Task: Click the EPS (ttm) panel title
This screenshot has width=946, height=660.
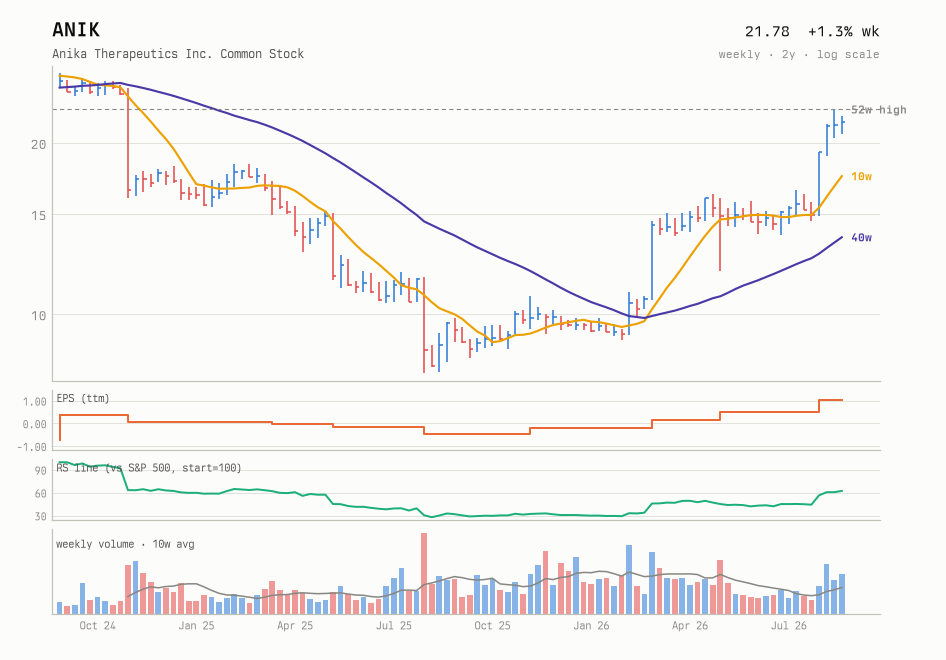Action: [83, 398]
